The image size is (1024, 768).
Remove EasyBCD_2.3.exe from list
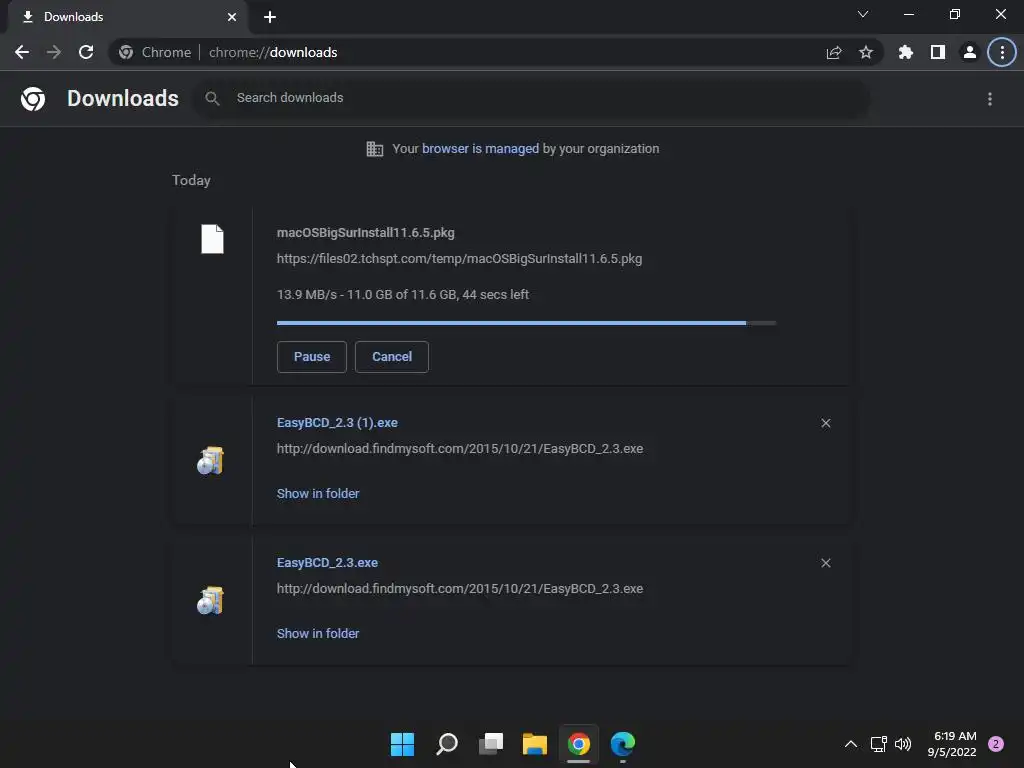[x=826, y=563]
